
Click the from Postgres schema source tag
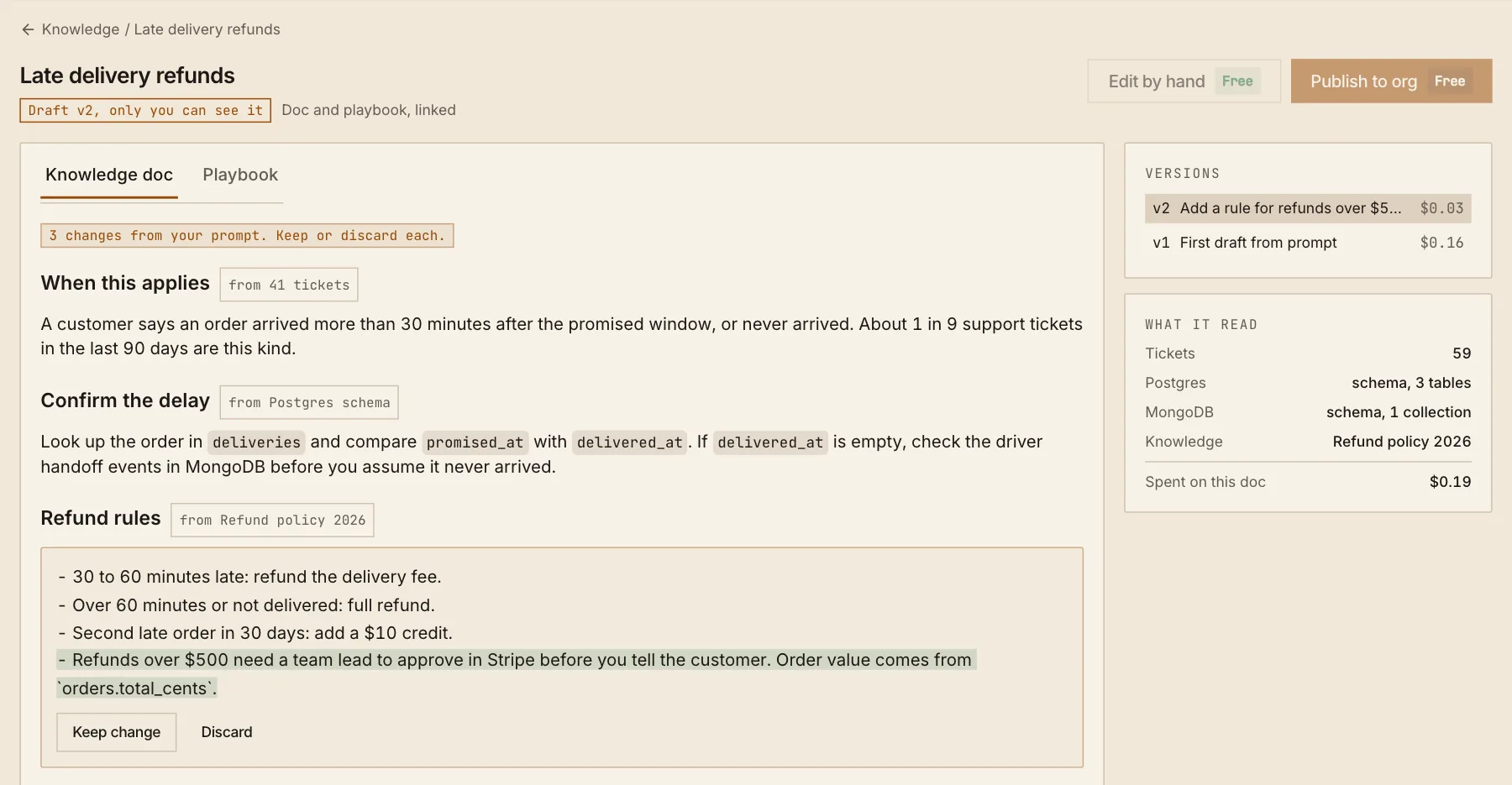point(309,402)
